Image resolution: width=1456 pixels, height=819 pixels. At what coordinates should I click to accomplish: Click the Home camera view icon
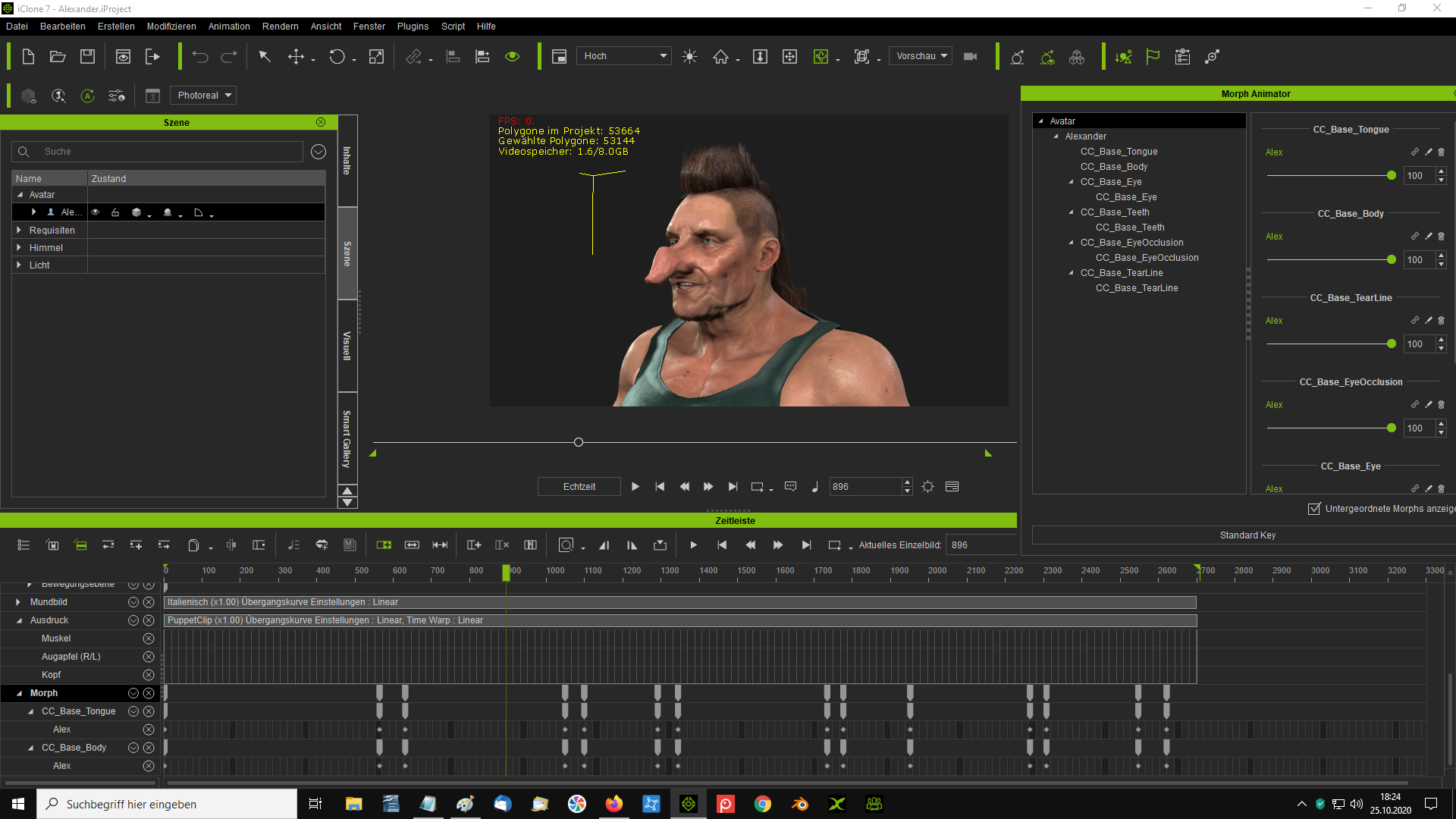pyautogui.click(x=720, y=56)
